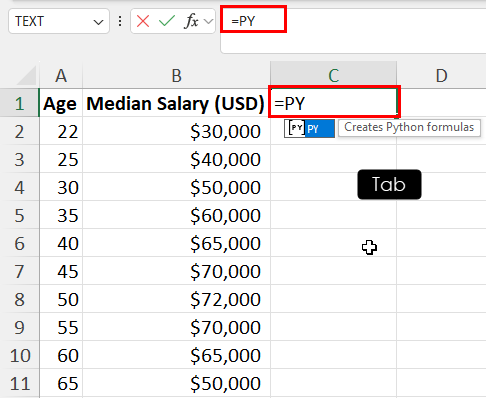Click the age cell with 35
486x398 pixels.
[61, 215]
